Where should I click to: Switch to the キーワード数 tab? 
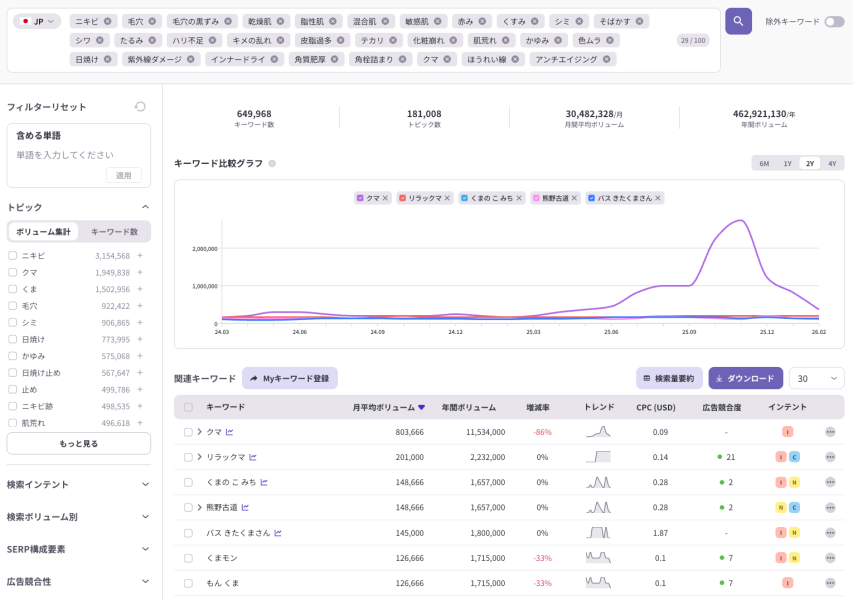(x=114, y=231)
